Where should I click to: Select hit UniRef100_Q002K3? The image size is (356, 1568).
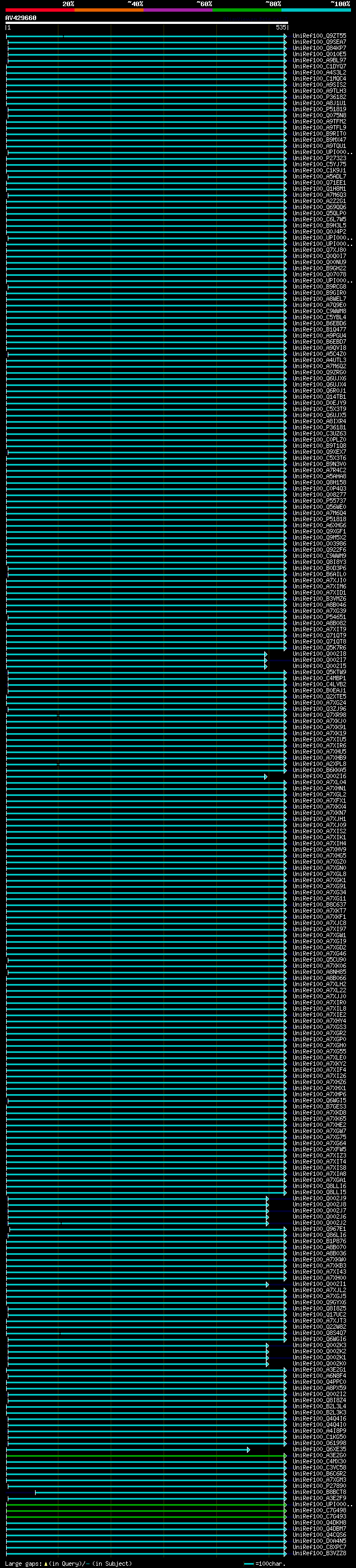319,1345
